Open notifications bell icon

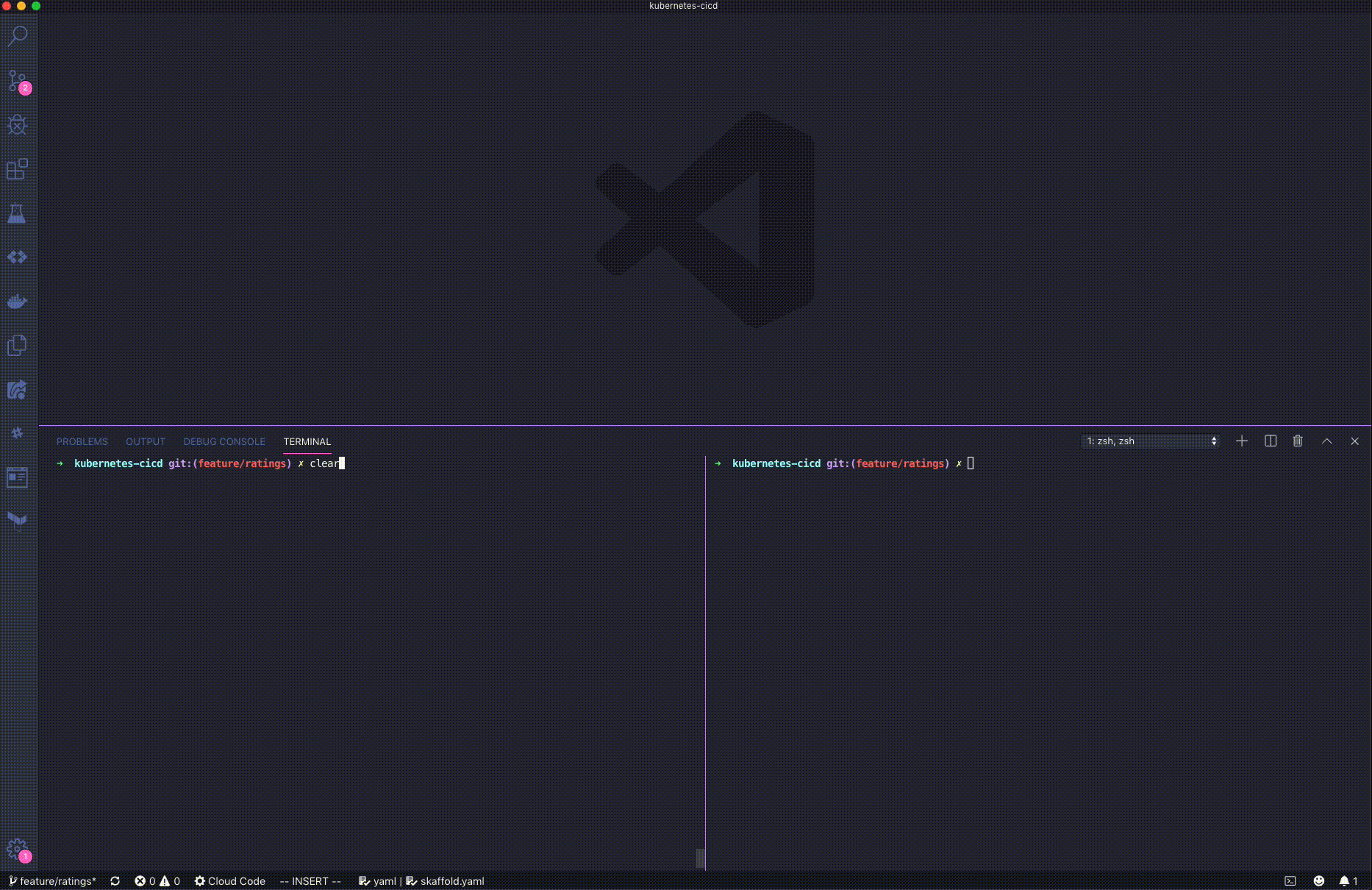tap(1348, 881)
